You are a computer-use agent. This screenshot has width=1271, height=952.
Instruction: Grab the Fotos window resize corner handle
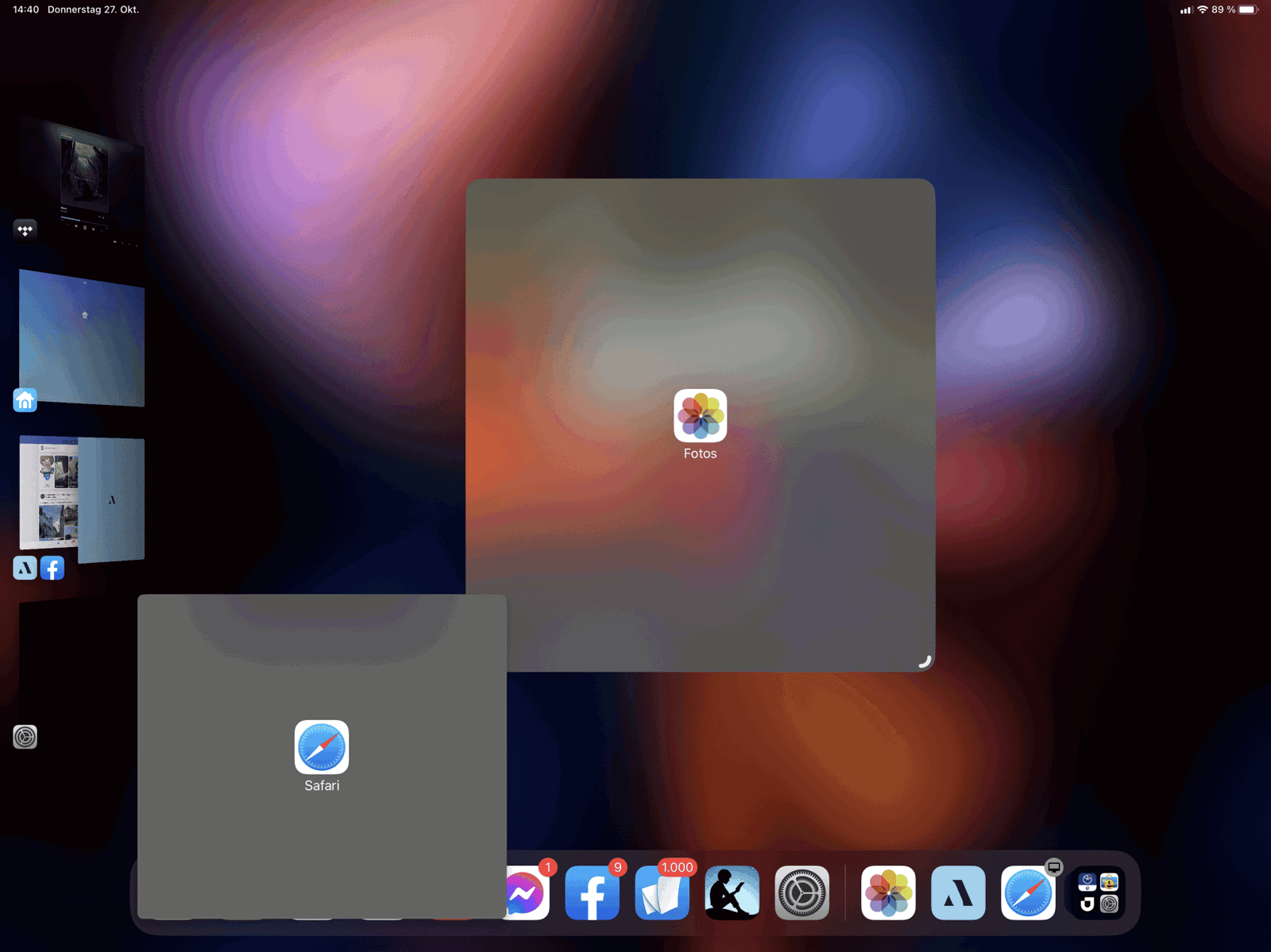coord(925,661)
